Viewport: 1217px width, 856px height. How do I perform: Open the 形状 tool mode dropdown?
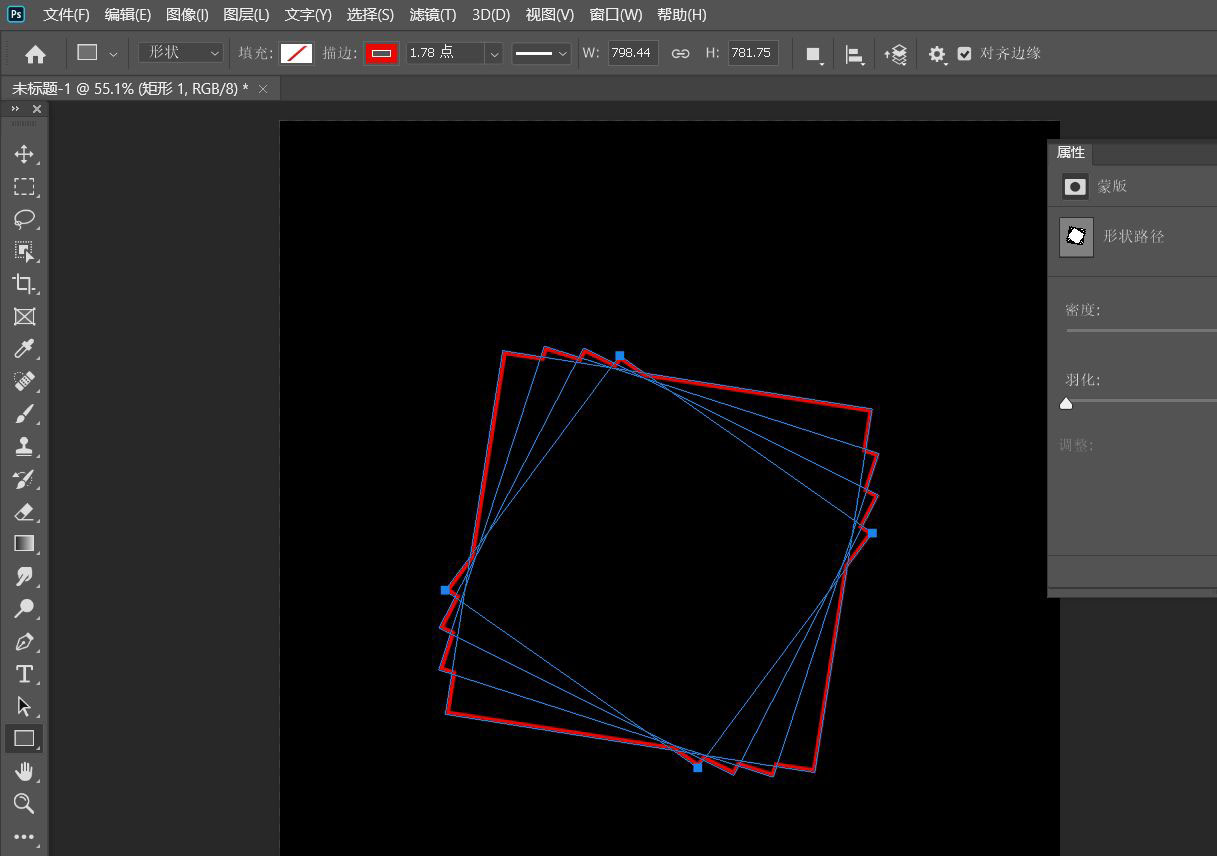point(181,53)
